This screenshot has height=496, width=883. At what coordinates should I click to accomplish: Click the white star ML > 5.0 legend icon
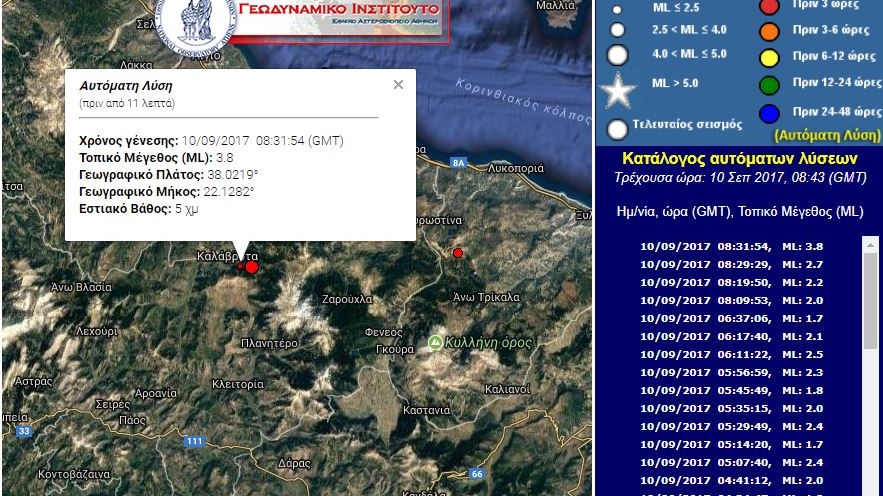pos(618,90)
